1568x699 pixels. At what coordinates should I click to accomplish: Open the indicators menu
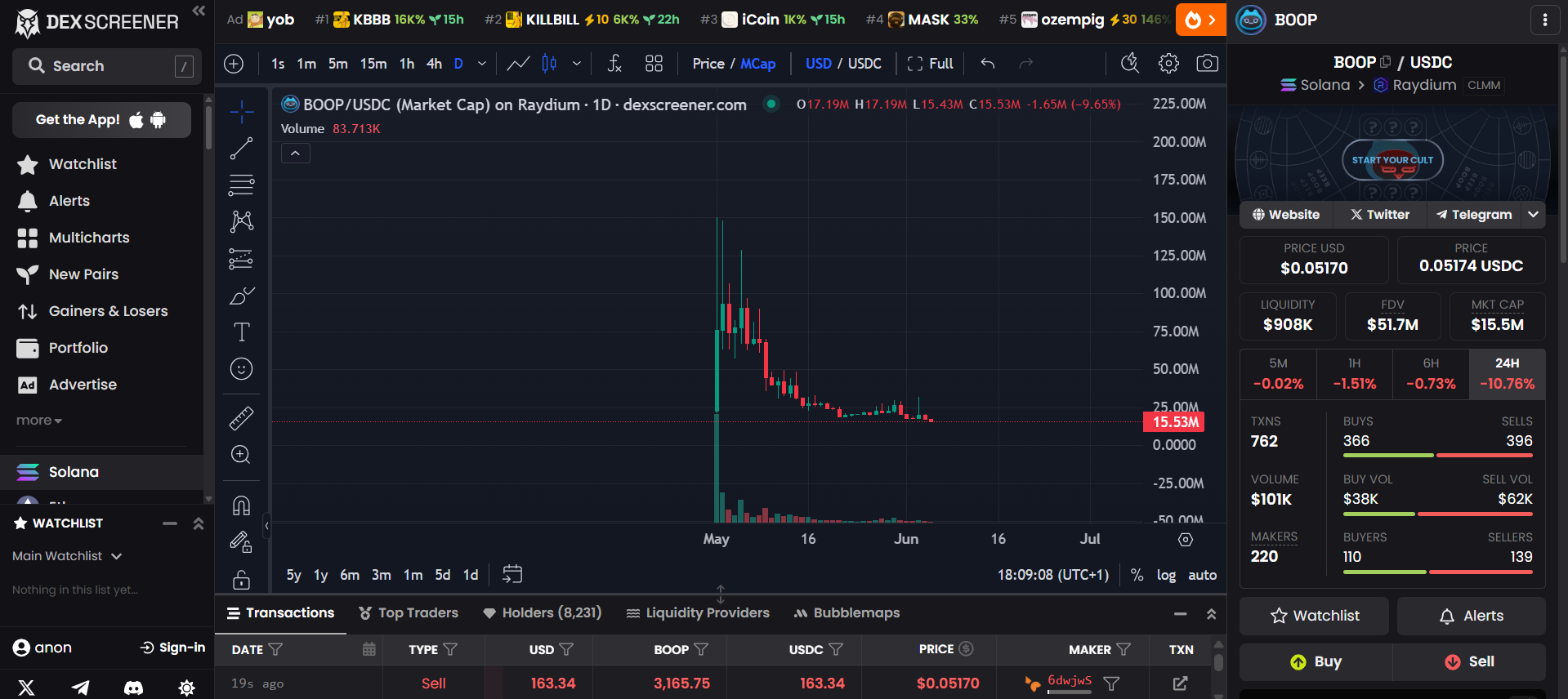[x=614, y=64]
